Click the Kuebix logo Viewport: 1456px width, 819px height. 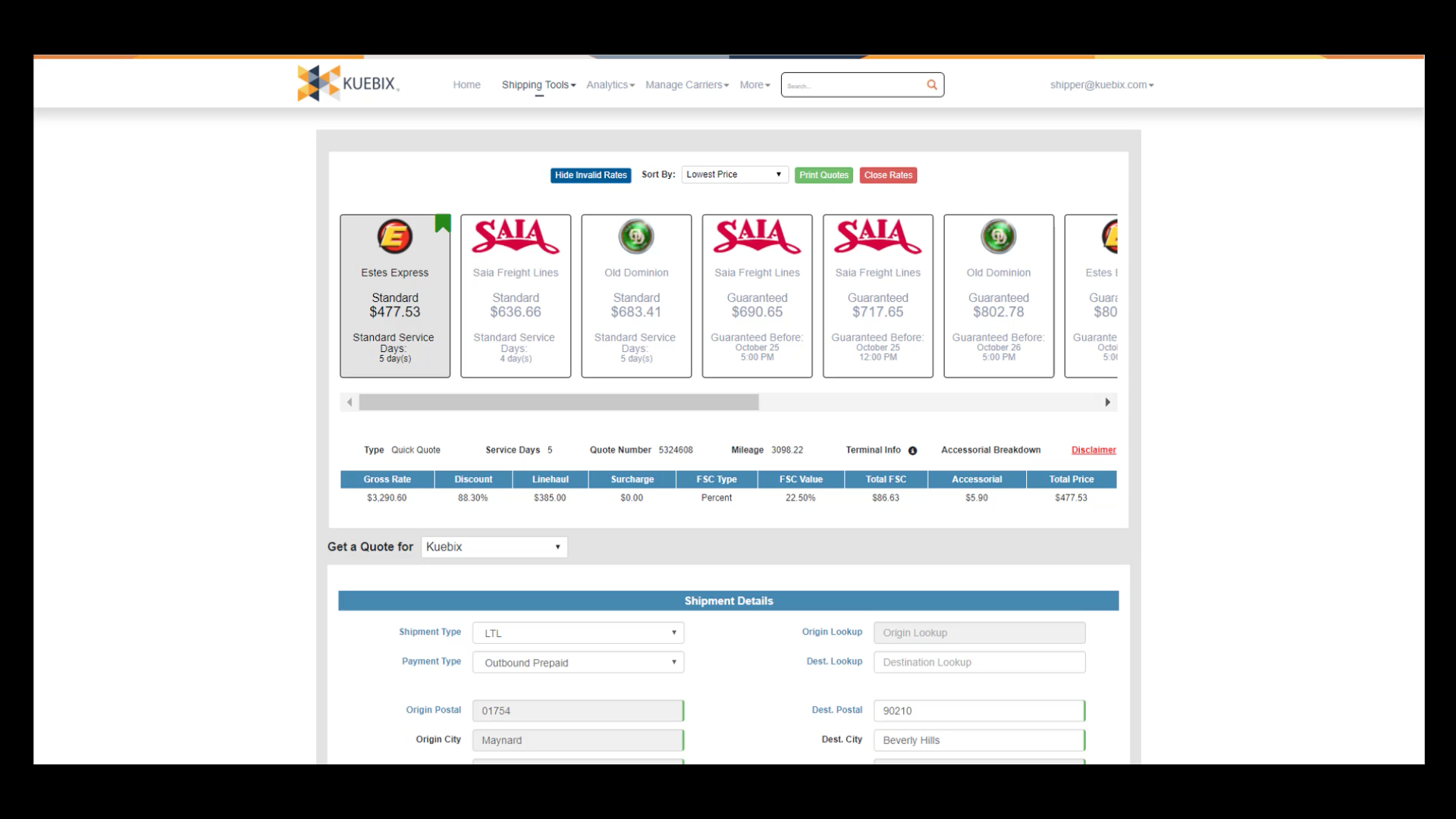(x=347, y=83)
